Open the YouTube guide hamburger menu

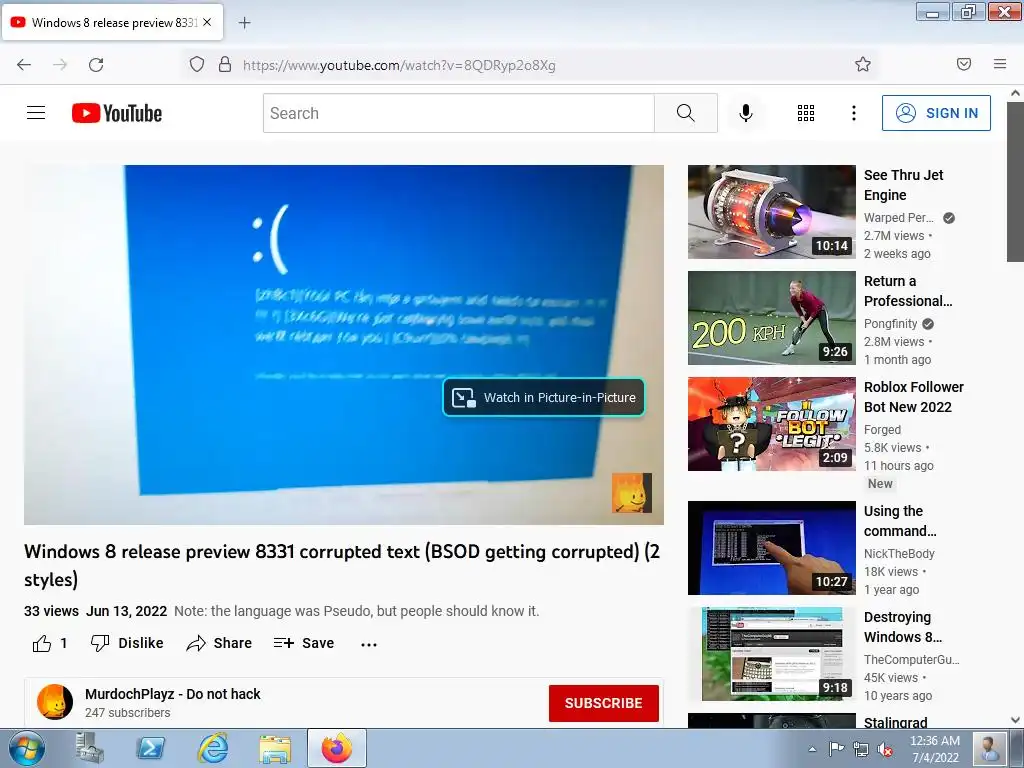tap(36, 113)
